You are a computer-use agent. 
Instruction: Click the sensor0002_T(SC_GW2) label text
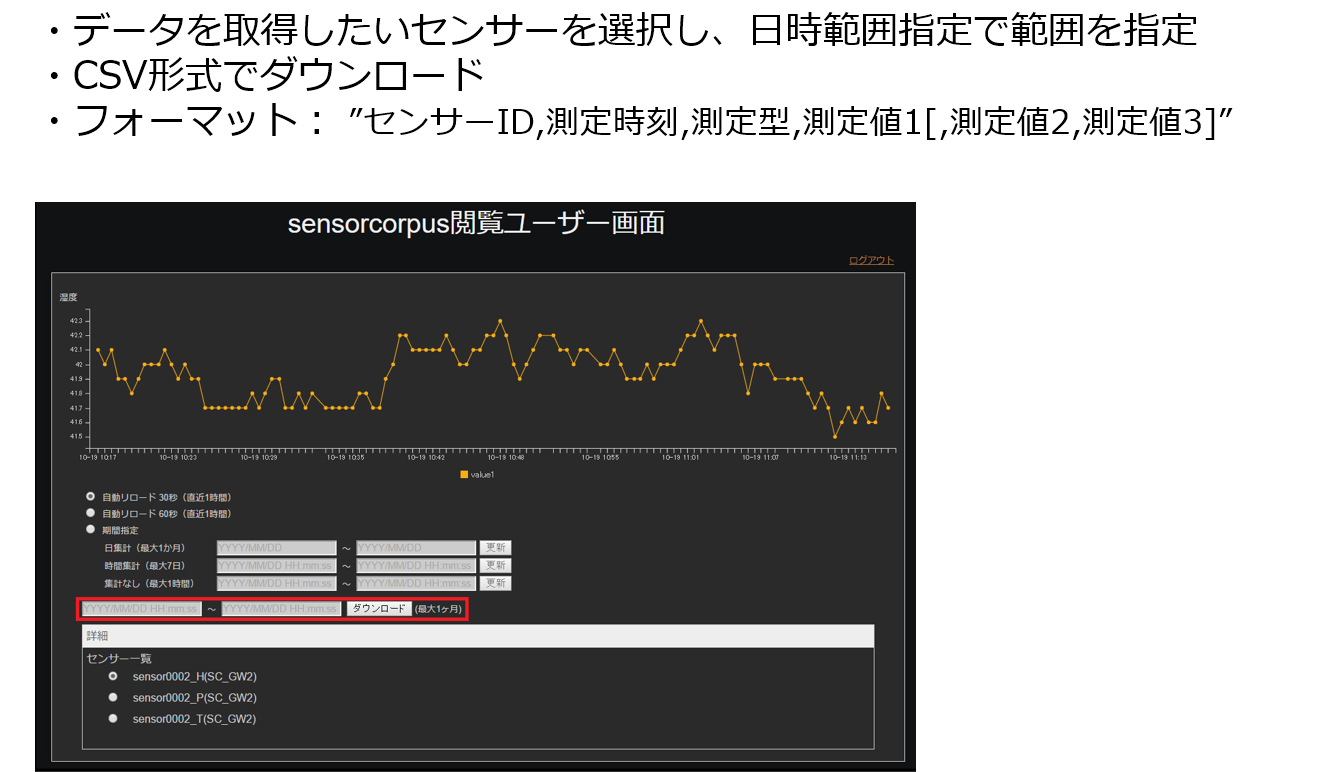pos(194,718)
